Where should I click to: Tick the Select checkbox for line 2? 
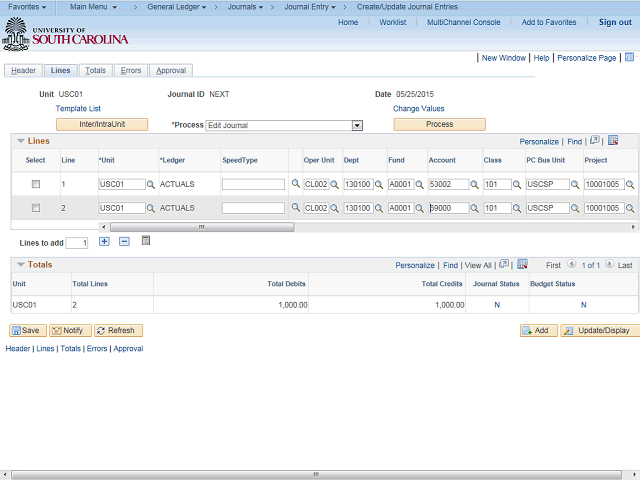36,208
